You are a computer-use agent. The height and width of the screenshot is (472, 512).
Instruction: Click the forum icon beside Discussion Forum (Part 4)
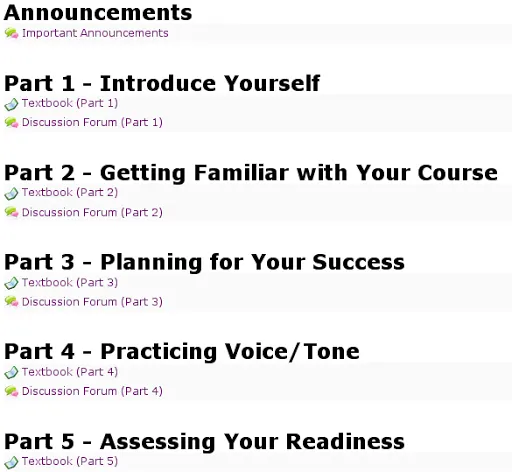[11, 391]
